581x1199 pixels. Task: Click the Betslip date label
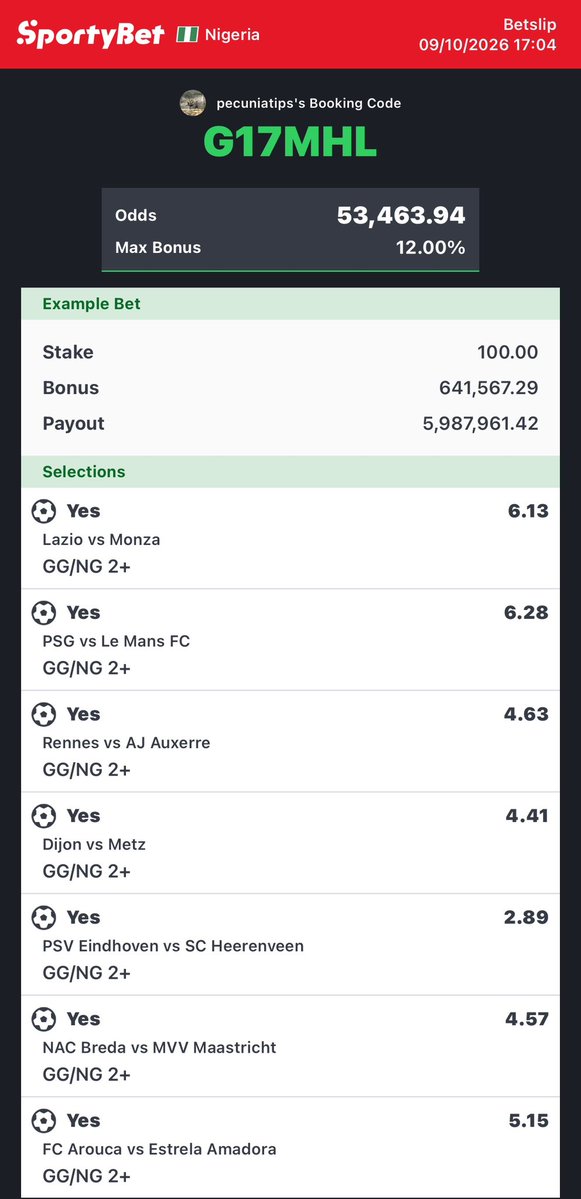(x=488, y=44)
